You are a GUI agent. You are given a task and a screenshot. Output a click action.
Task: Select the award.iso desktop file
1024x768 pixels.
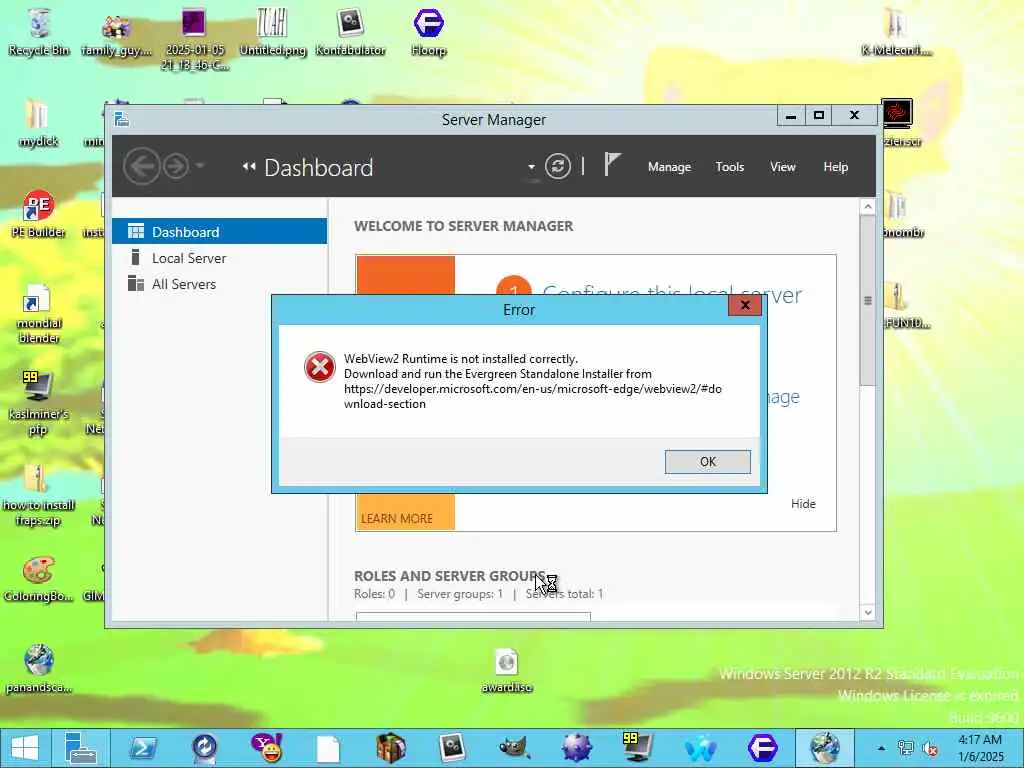507,670
